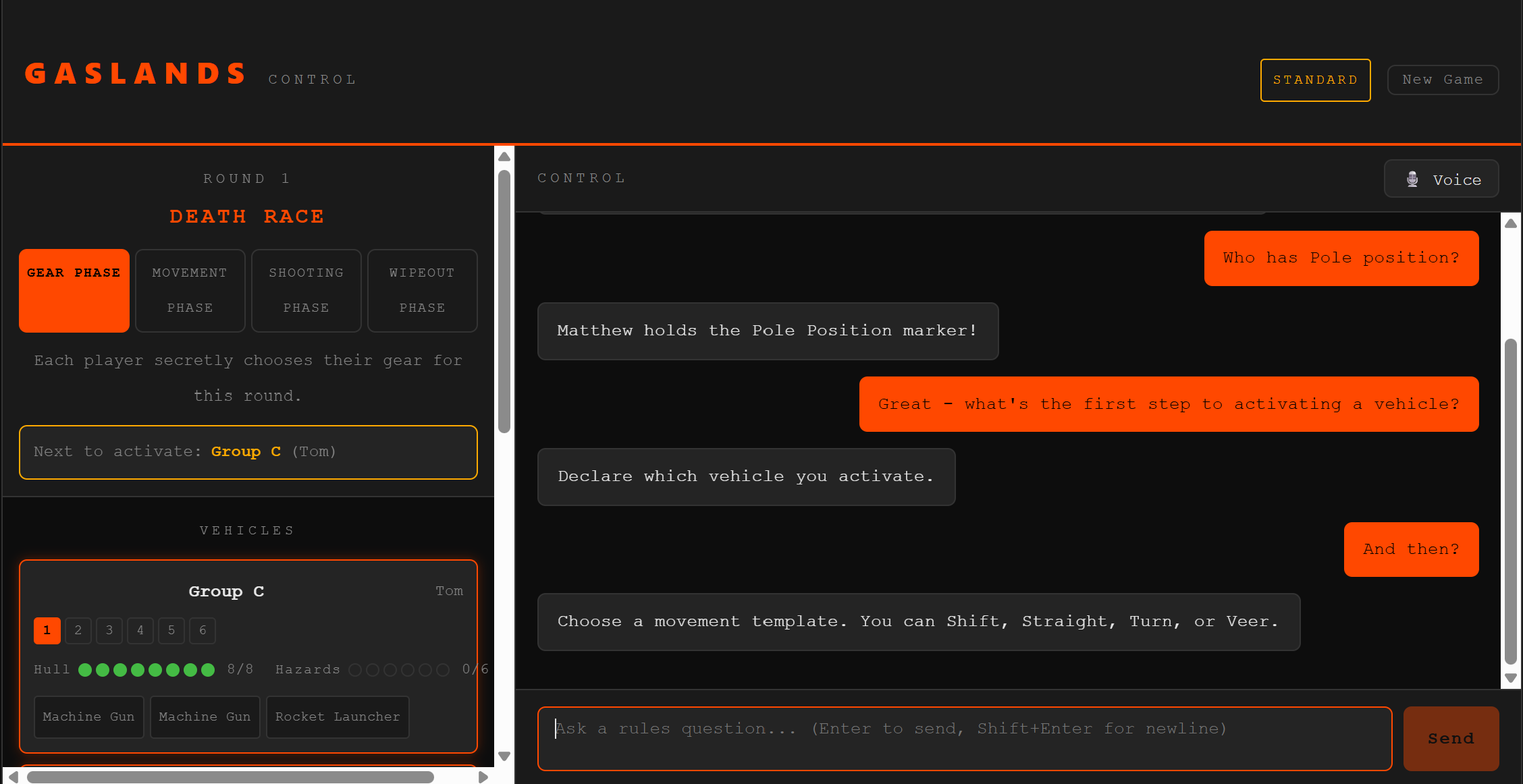This screenshot has height=784, width=1523.
Task: Toggle the STANDARD mode button
Action: 1314,80
